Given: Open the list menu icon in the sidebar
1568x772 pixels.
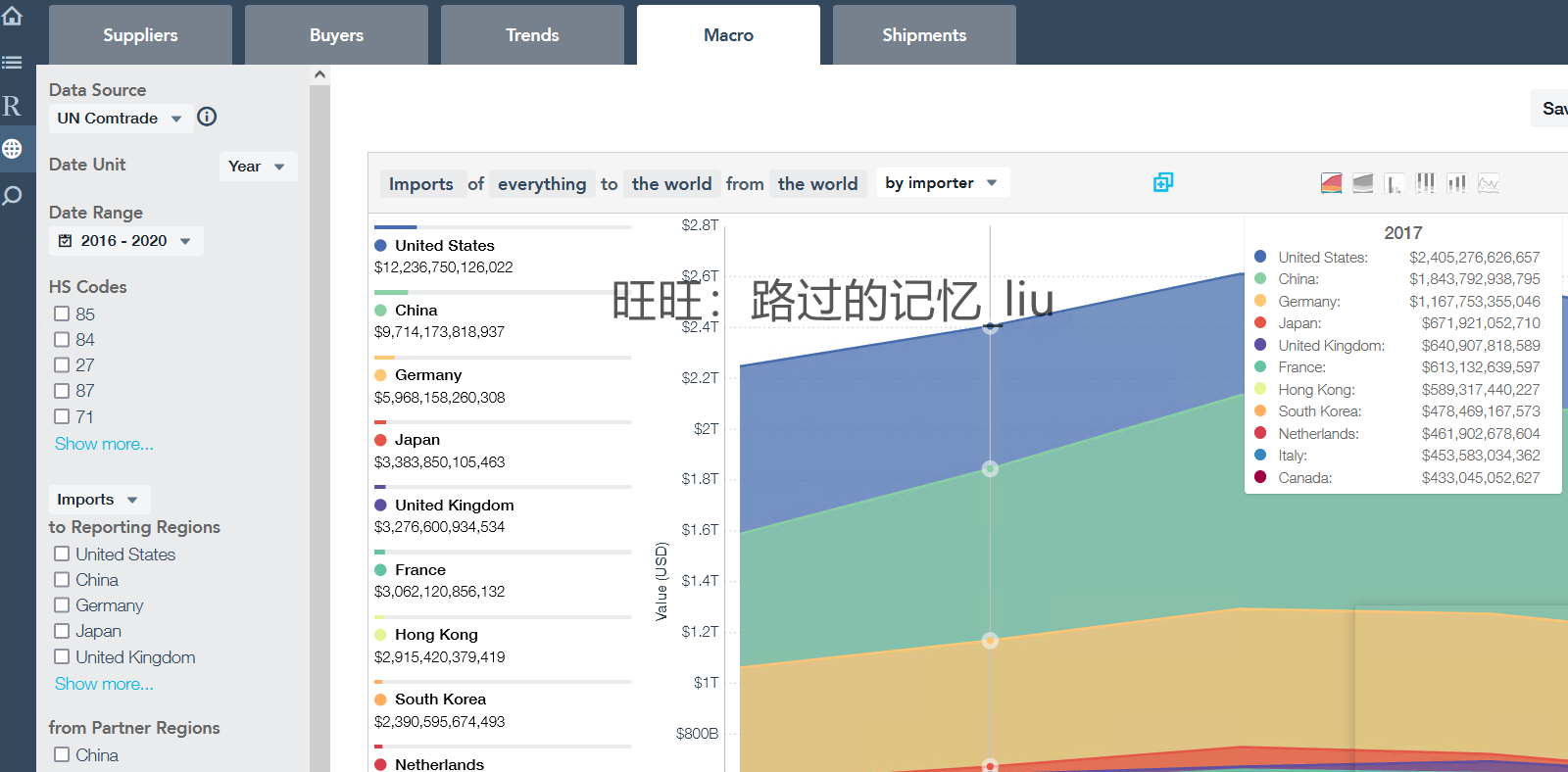Looking at the screenshot, I should 12,62.
